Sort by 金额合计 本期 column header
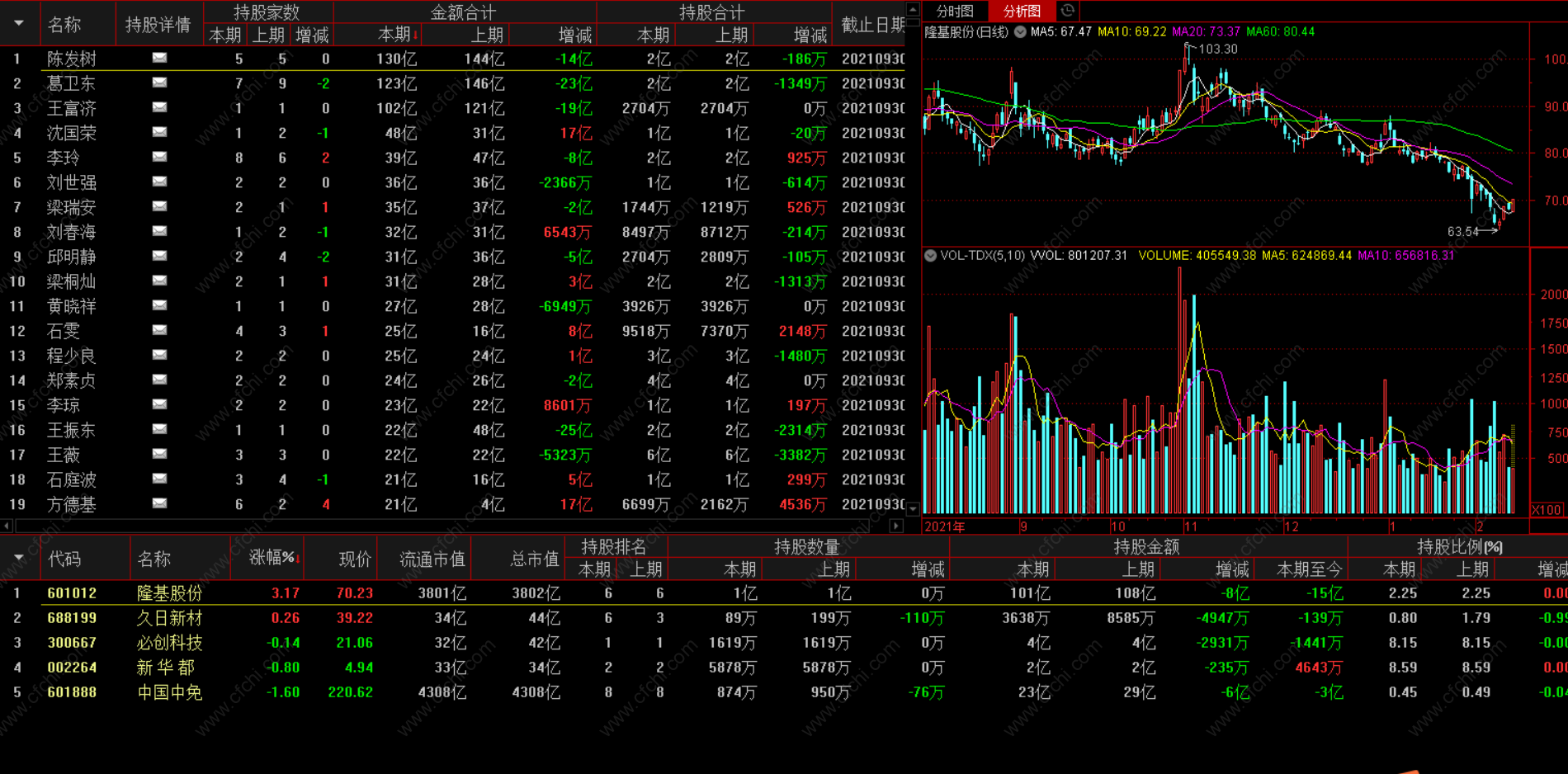The image size is (1568, 774). (397, 35)
